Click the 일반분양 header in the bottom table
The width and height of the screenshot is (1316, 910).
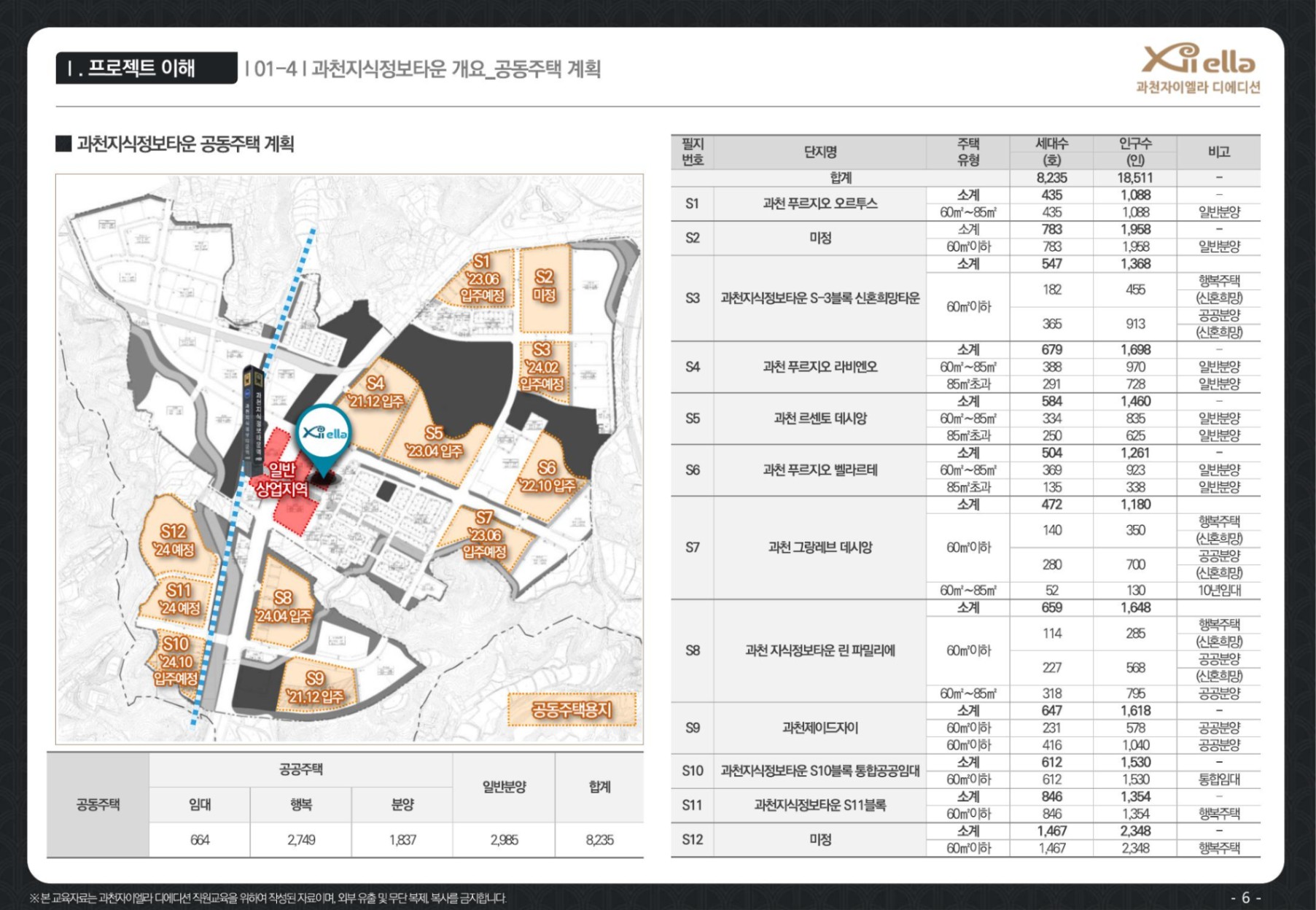[504, 787]
